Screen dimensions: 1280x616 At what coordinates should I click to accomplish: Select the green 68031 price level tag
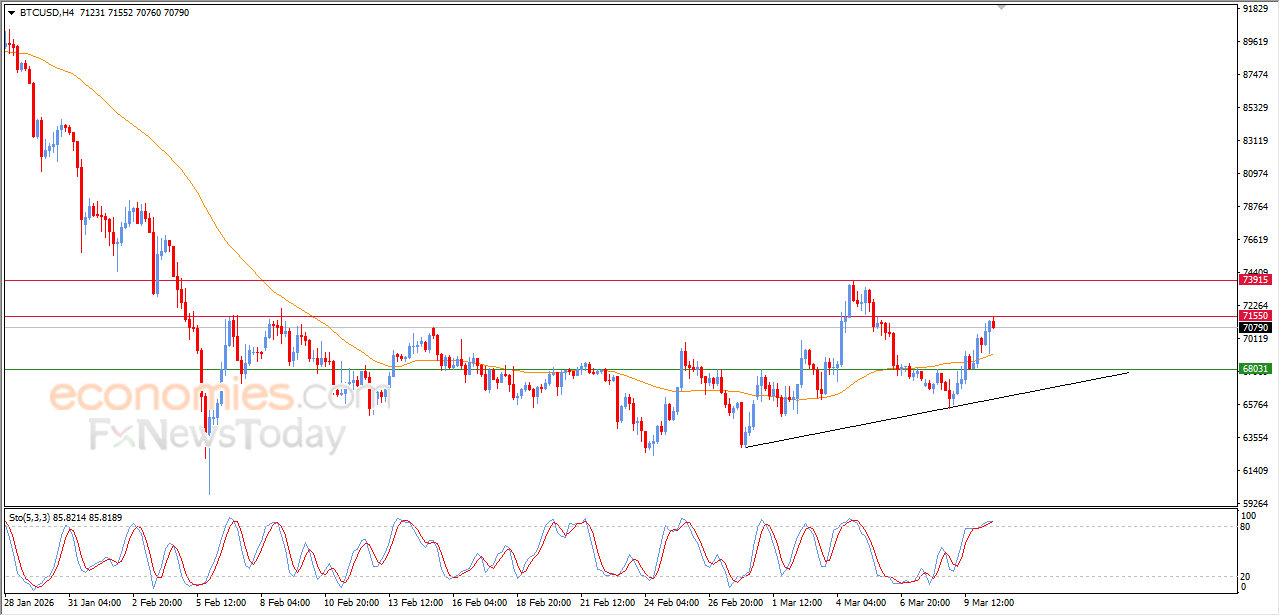(1255, 369)
